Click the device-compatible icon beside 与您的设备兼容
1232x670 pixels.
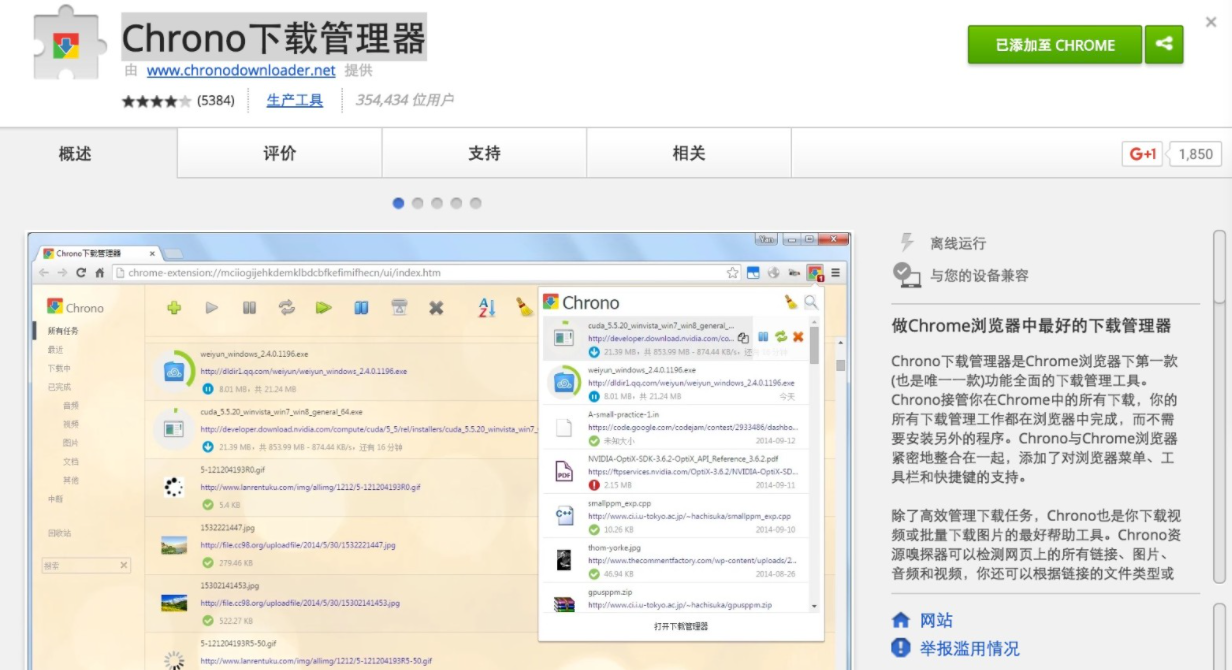[906, 274]
